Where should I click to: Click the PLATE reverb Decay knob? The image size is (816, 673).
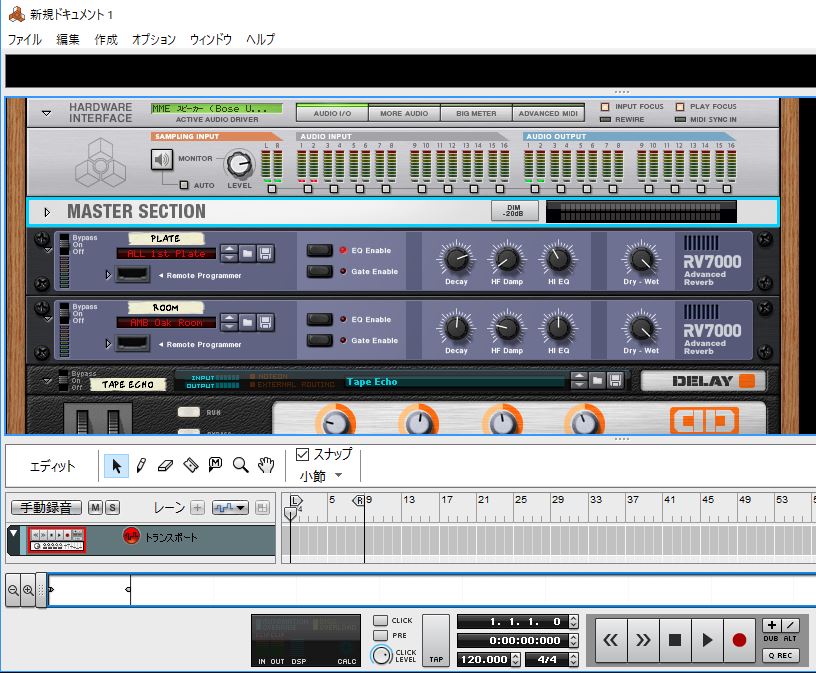[456, 259]
